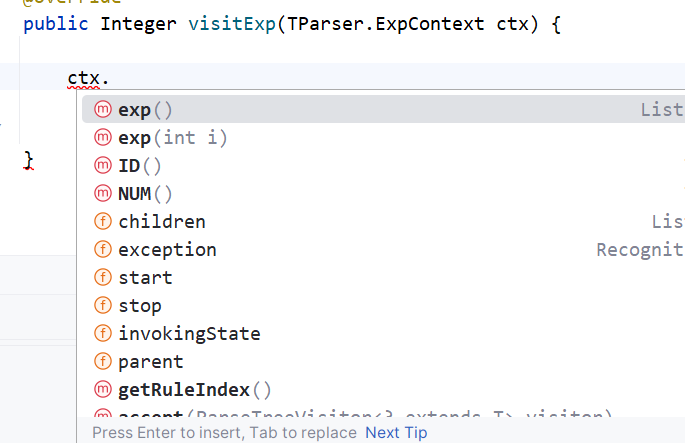Pick the ID() completion entry
The width and height of the screenshot is (685, 443).
(383, 166)
